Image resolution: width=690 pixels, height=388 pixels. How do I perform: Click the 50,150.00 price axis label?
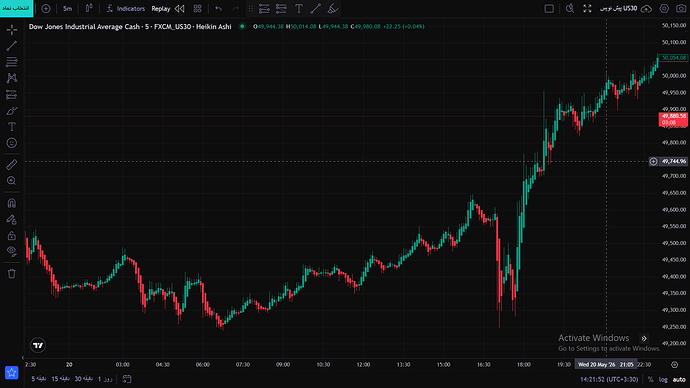click(674, 26)
